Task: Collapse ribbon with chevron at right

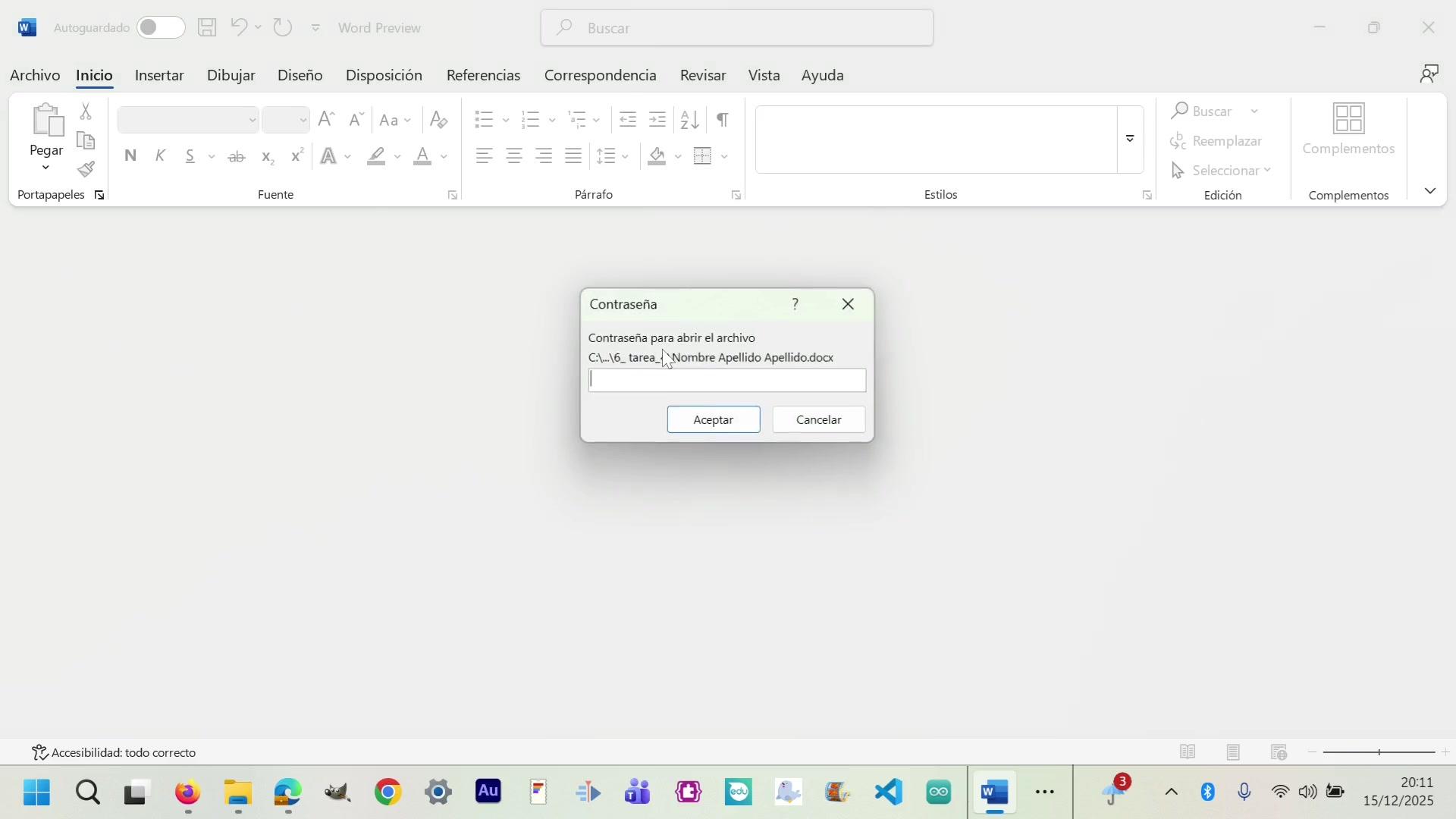Action: pyautogui.click(x=1429, y=191)
